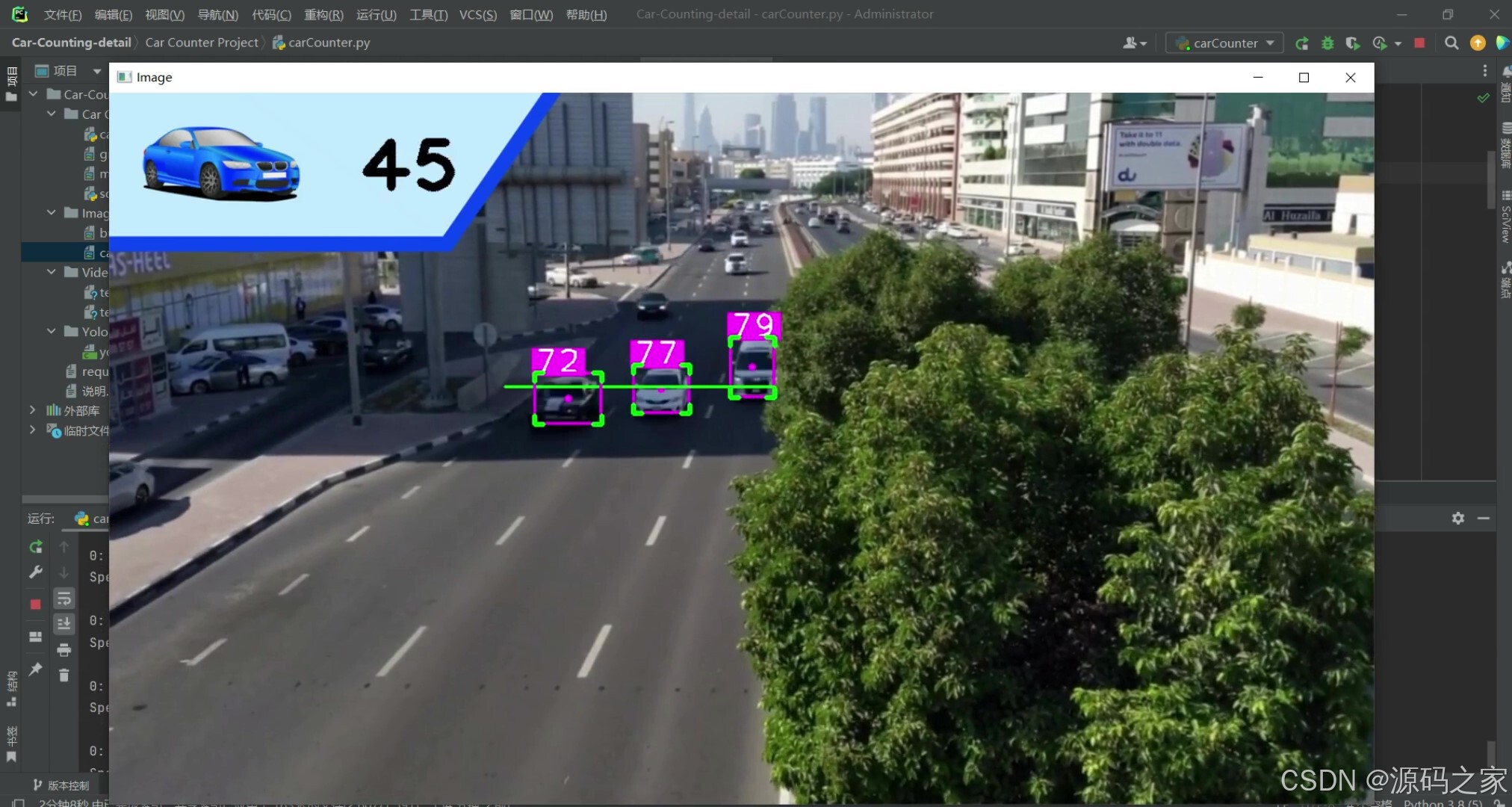Open Run panel settings gear
The image size is (1512, 807).
click(1458, 518)
